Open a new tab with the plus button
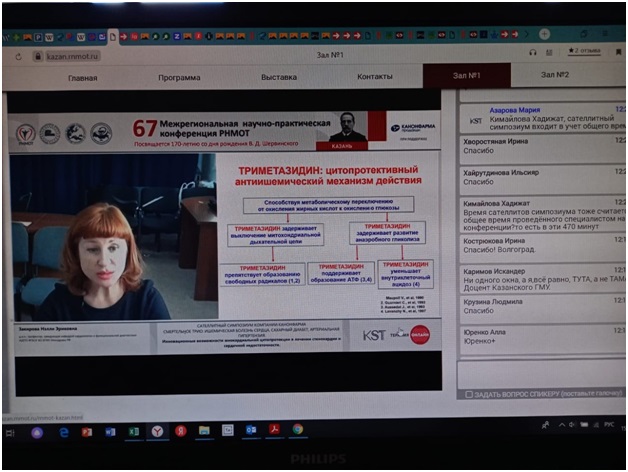This screenshot has width=628, height=472. [x=544, y=34]
